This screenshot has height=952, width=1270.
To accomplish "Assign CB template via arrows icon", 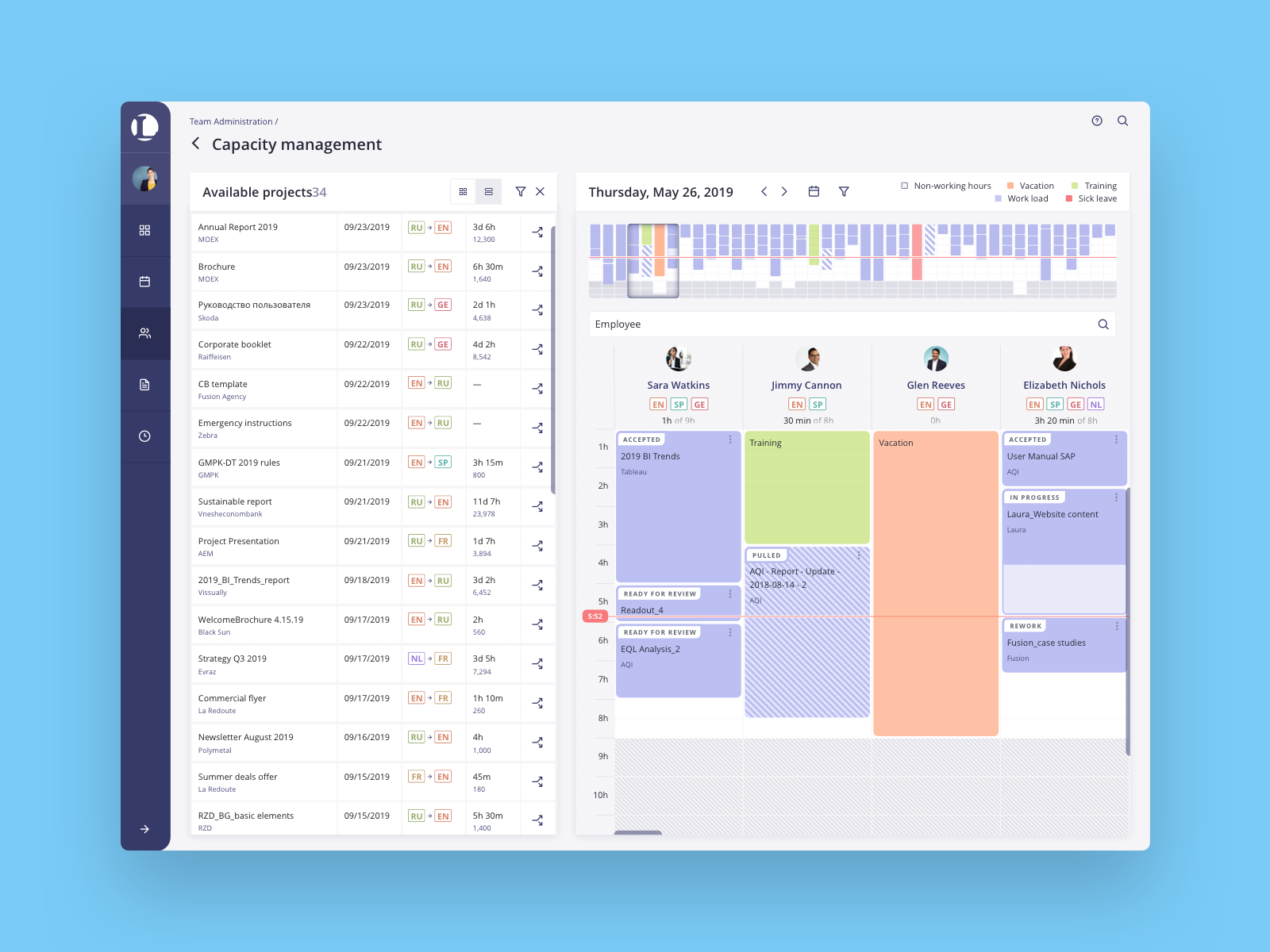I will coord(537,389).
